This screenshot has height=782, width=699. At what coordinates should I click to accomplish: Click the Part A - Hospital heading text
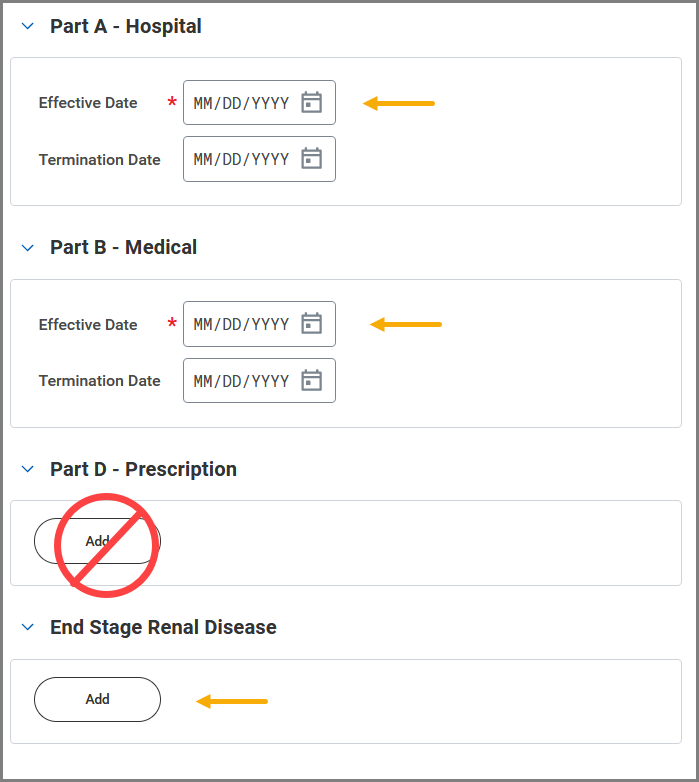(126, 26)
